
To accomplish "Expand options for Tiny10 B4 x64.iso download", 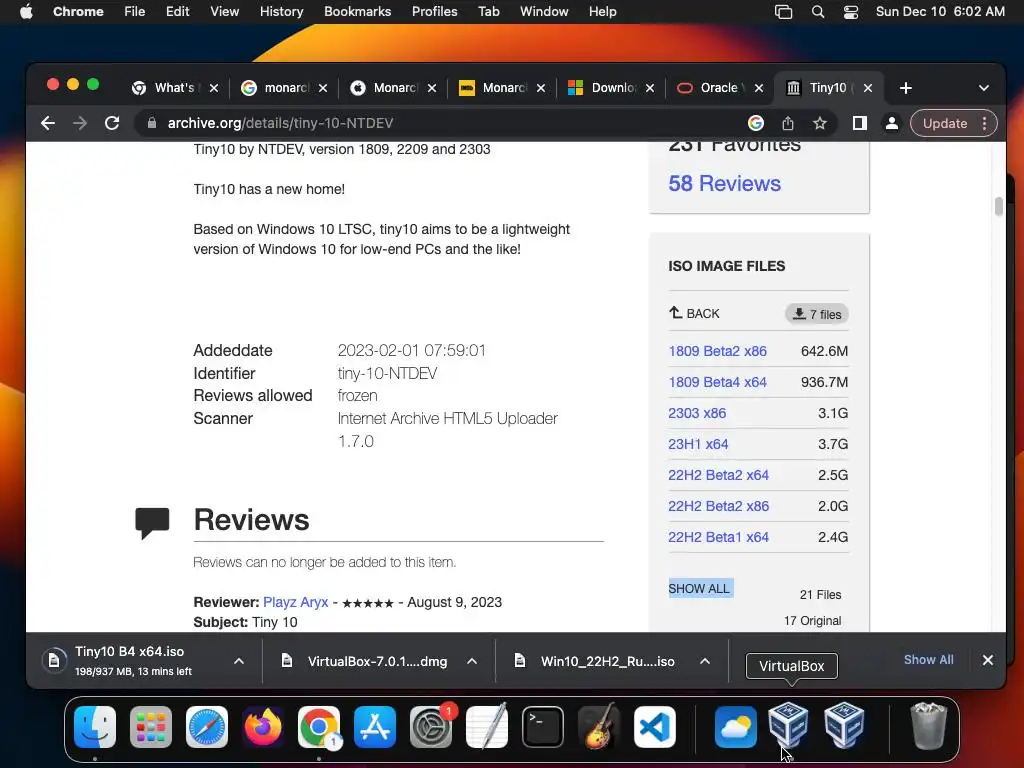I will (239, 661).
